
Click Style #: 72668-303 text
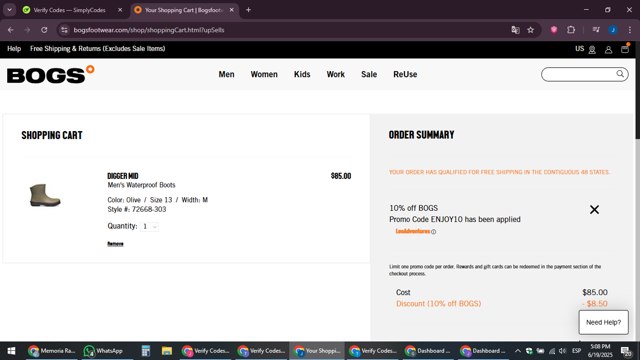pyautogui.click(x=137, y=209)
